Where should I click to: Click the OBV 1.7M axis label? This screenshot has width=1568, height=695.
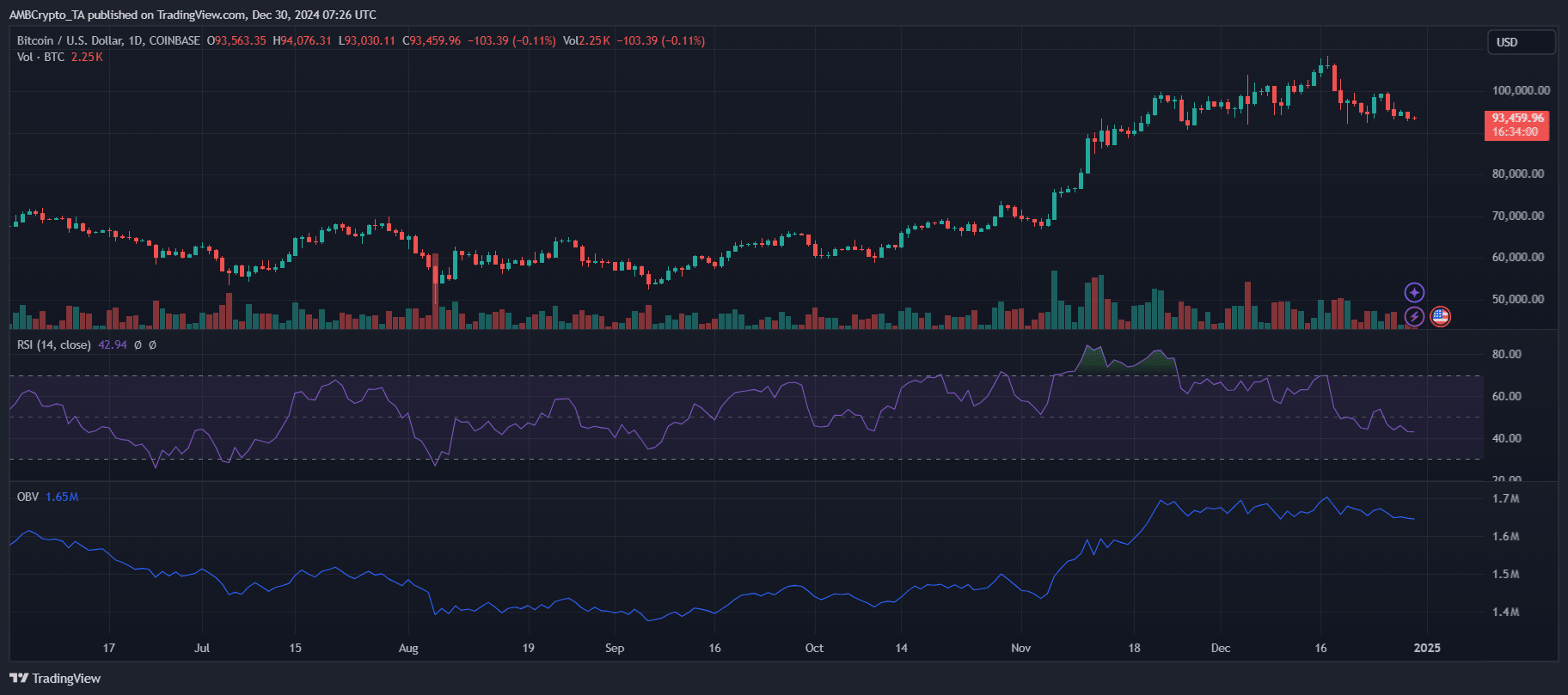[1506, 498]
